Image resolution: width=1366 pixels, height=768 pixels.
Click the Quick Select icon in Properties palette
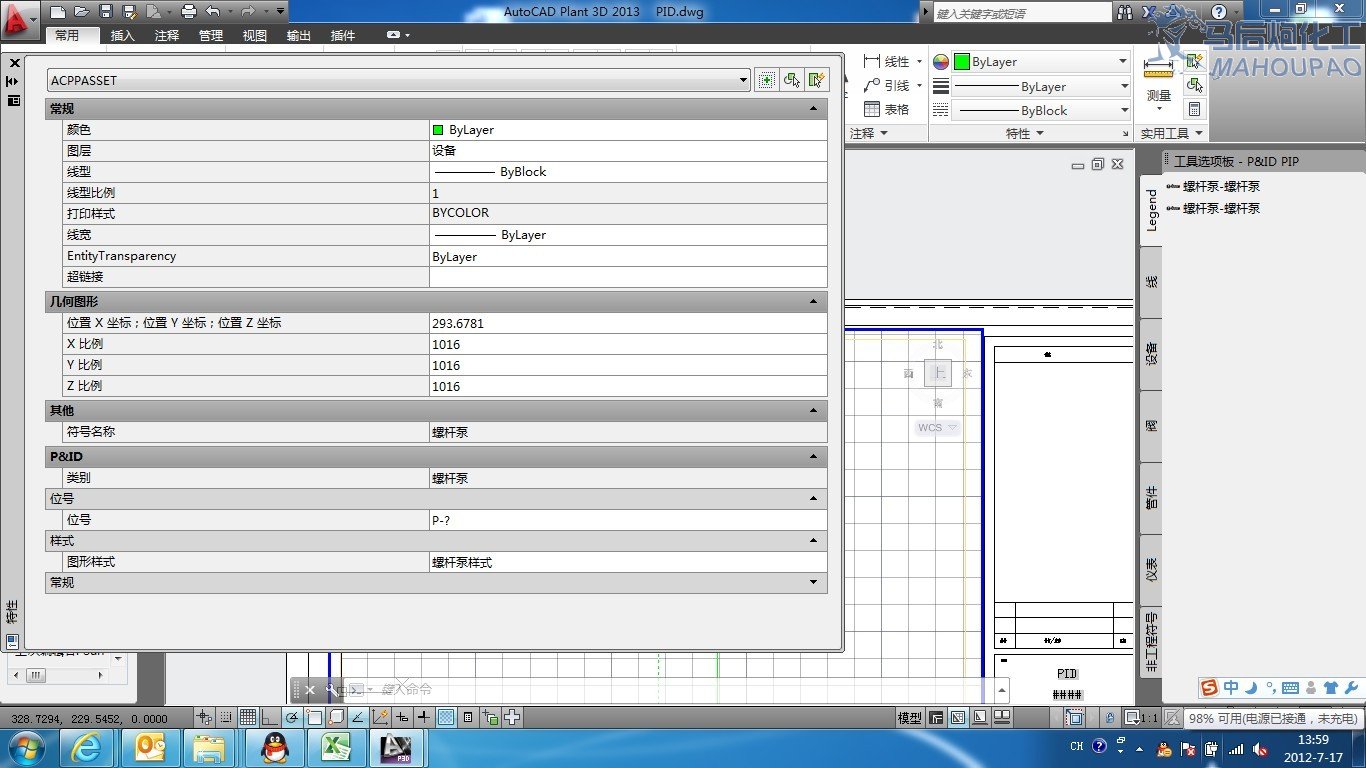[x=817, y=80]
